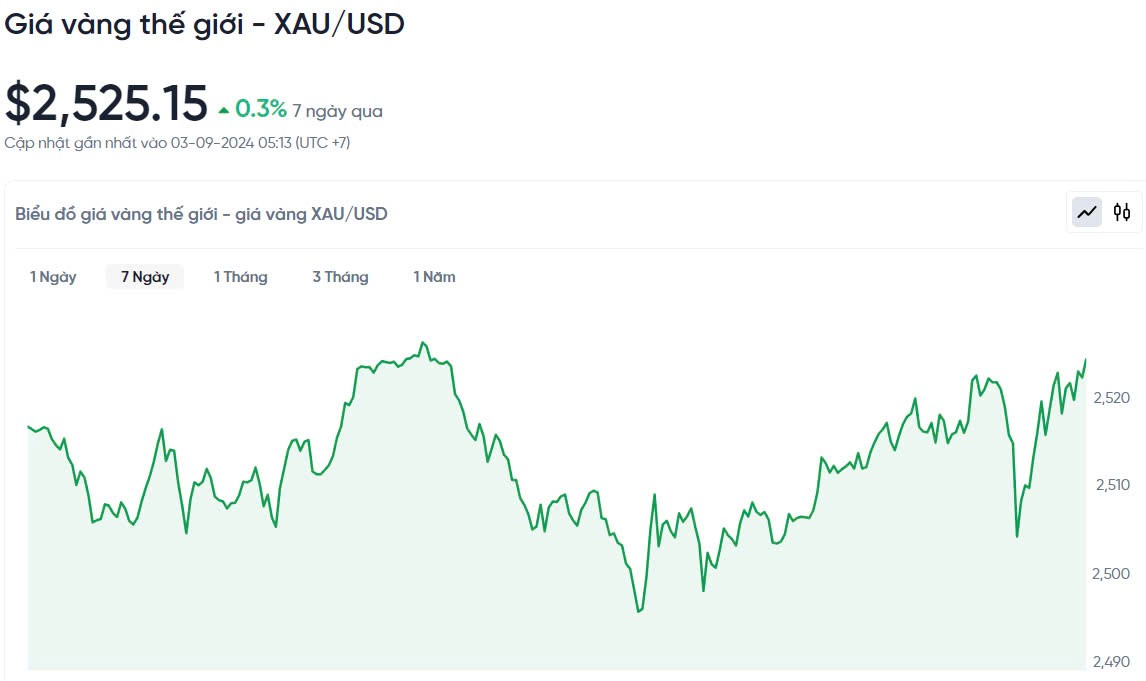
Task: Click the $2,525.15 gold price value
Action: click(x=106, y=103)
